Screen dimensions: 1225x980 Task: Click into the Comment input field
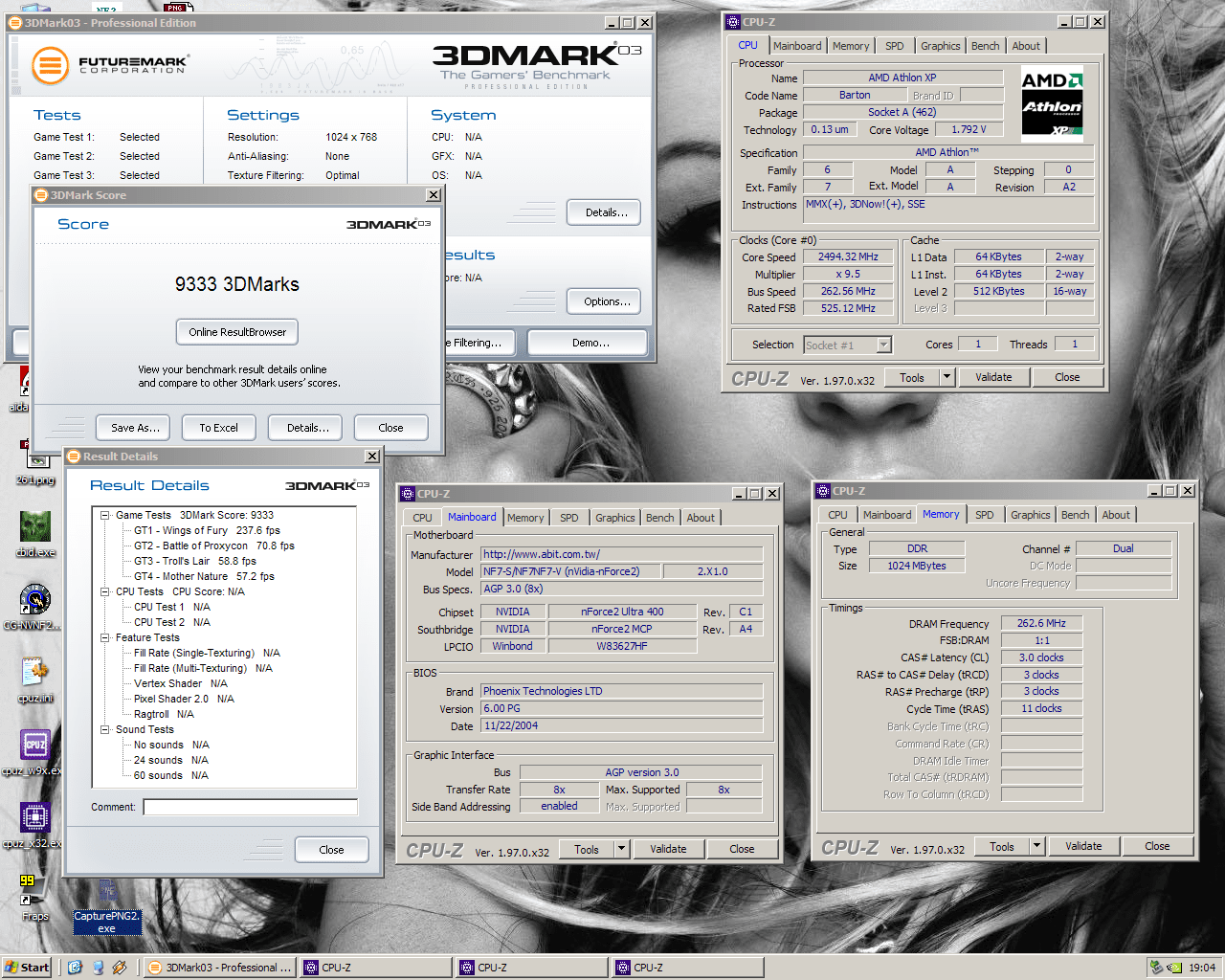(250, 807)
